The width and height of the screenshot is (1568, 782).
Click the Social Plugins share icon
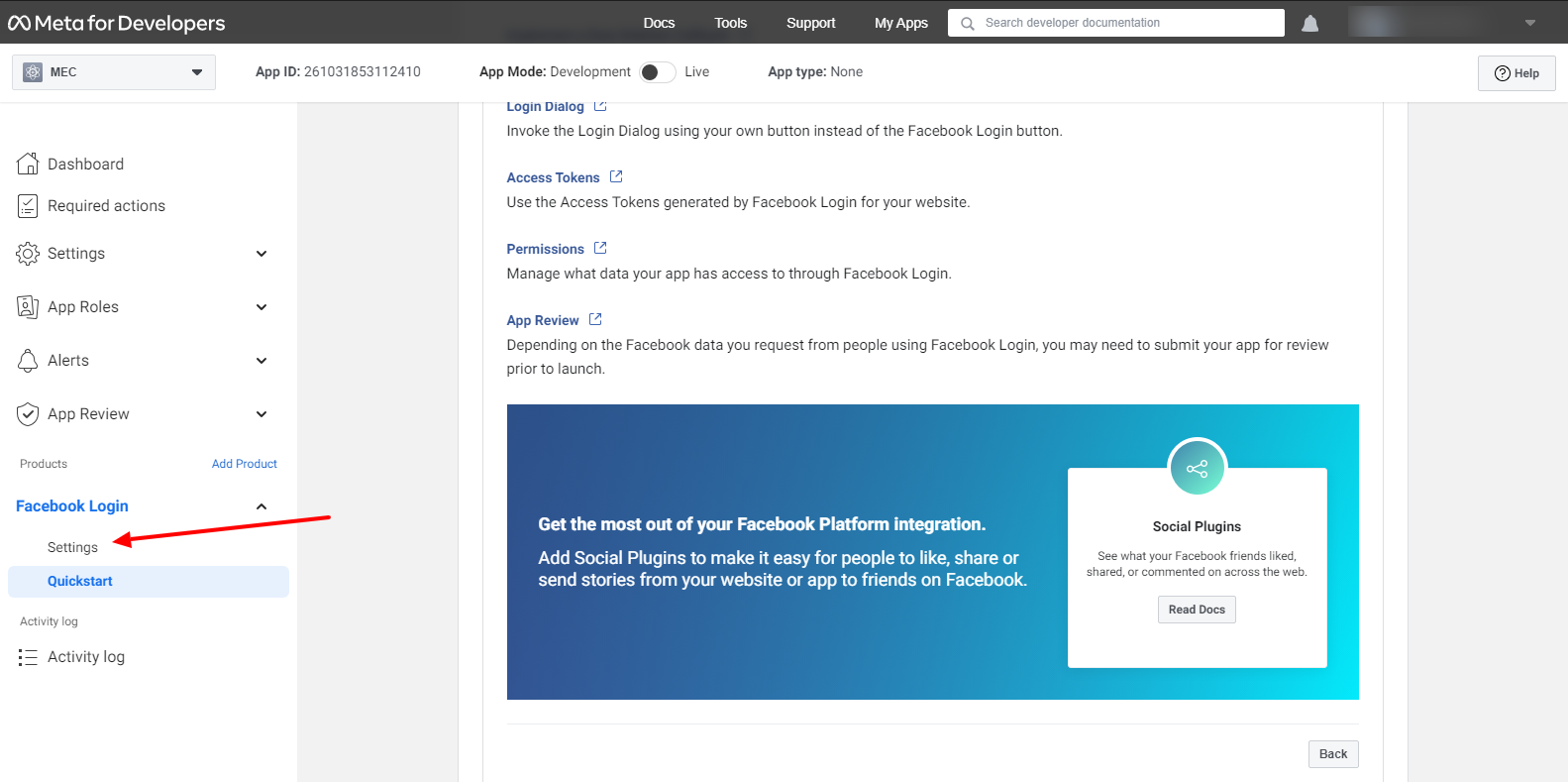tap(1198, 469)
